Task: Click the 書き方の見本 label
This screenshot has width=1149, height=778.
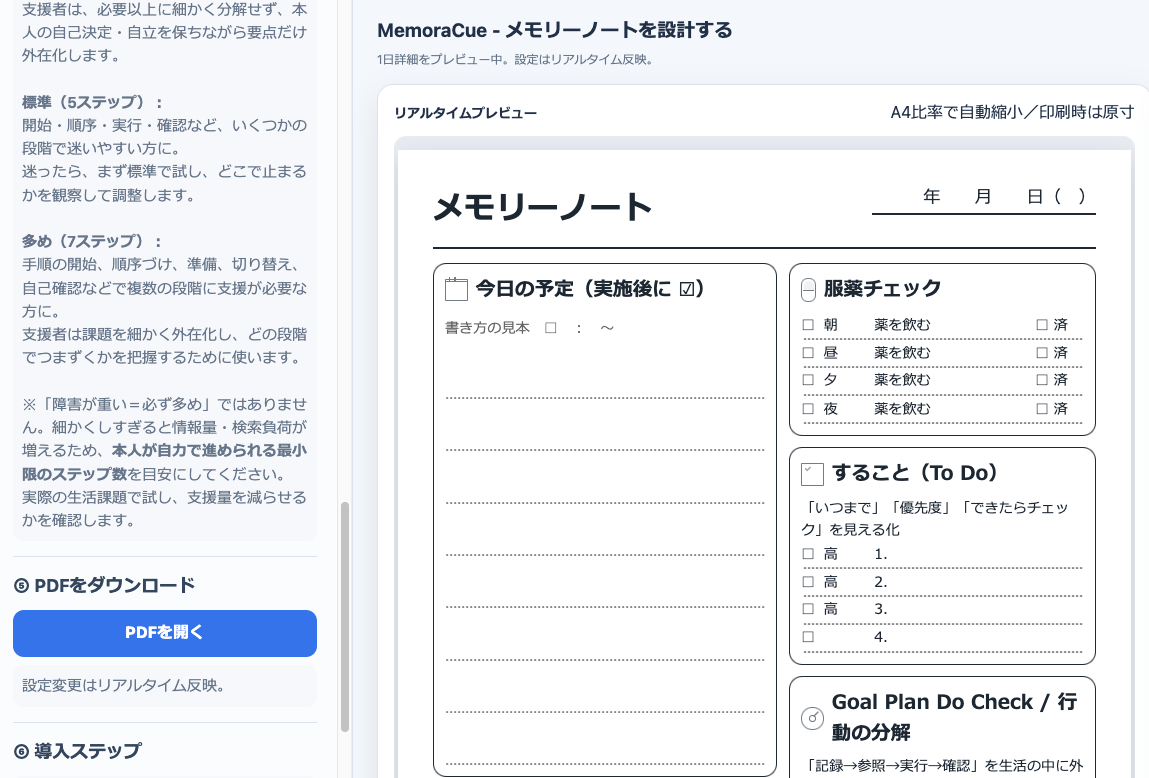Action: (487, 327)
